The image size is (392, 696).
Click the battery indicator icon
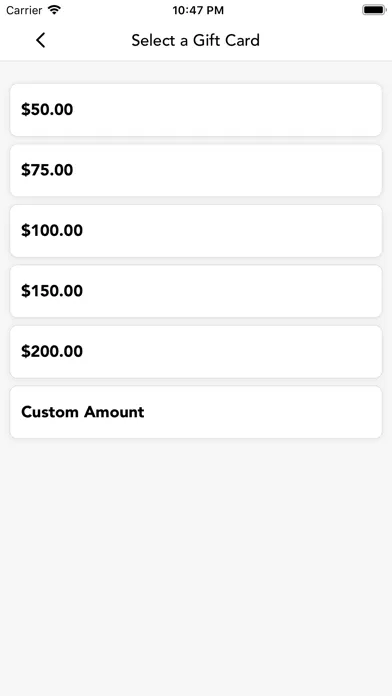(374, 10)
